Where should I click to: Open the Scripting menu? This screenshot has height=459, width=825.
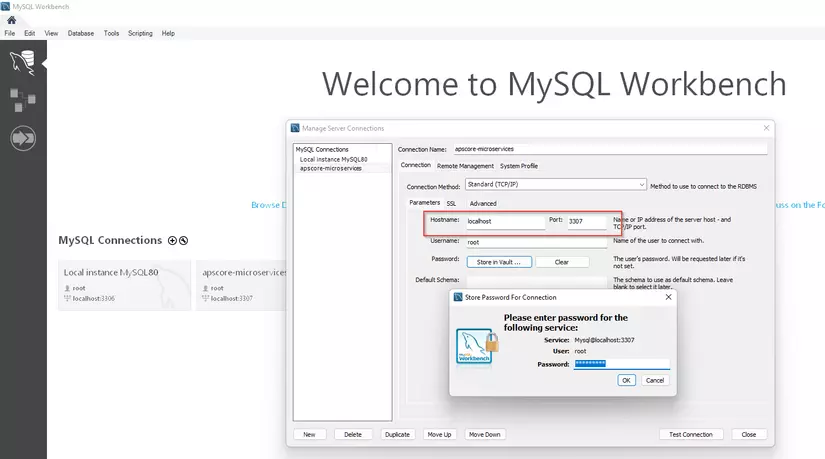coord(140,33)
